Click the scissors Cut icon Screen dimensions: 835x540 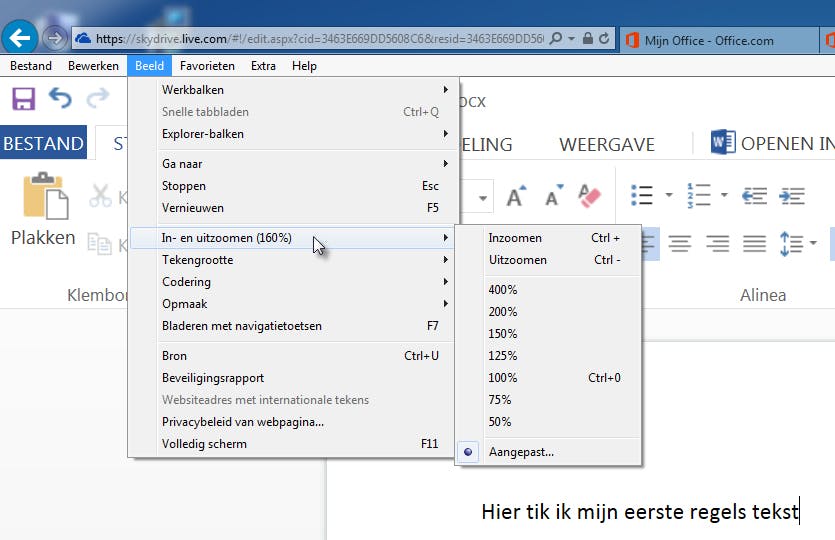[x=100, y=196]
